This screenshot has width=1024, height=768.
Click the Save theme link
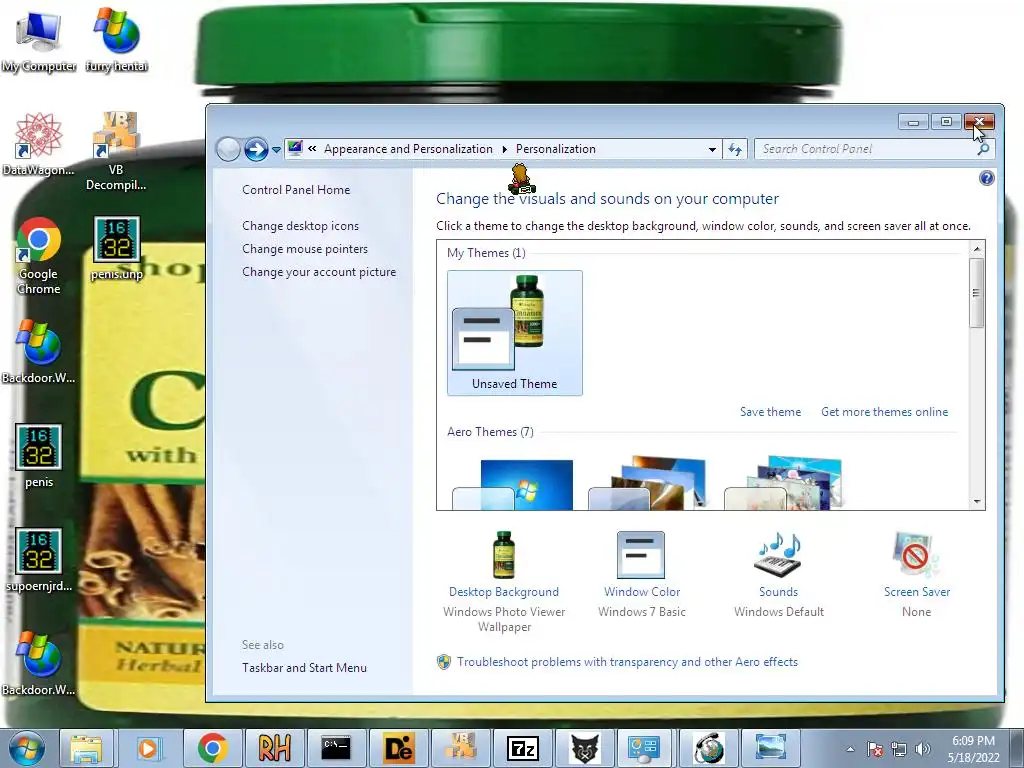770,412
